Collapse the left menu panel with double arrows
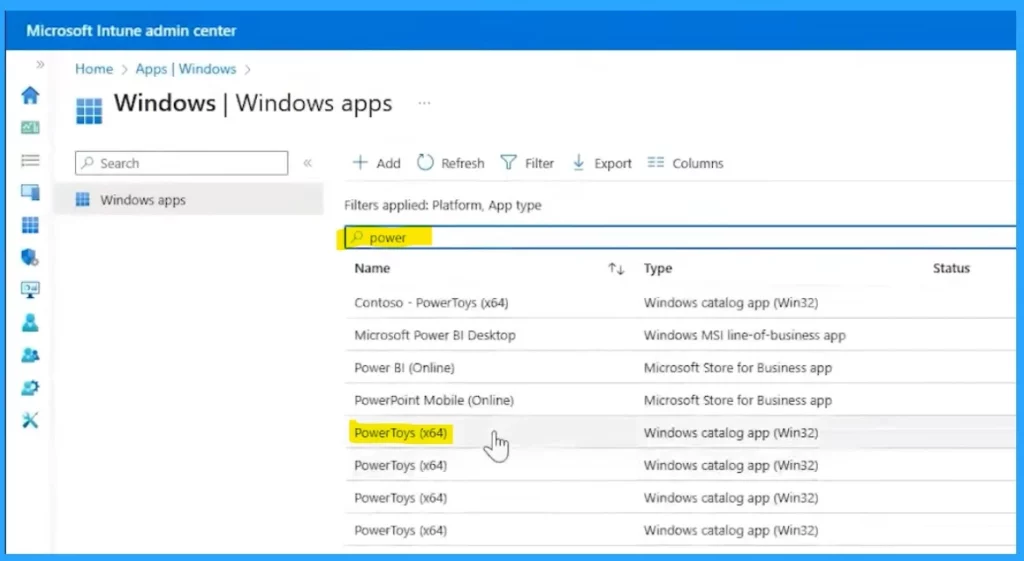 (x=308, y=163)
